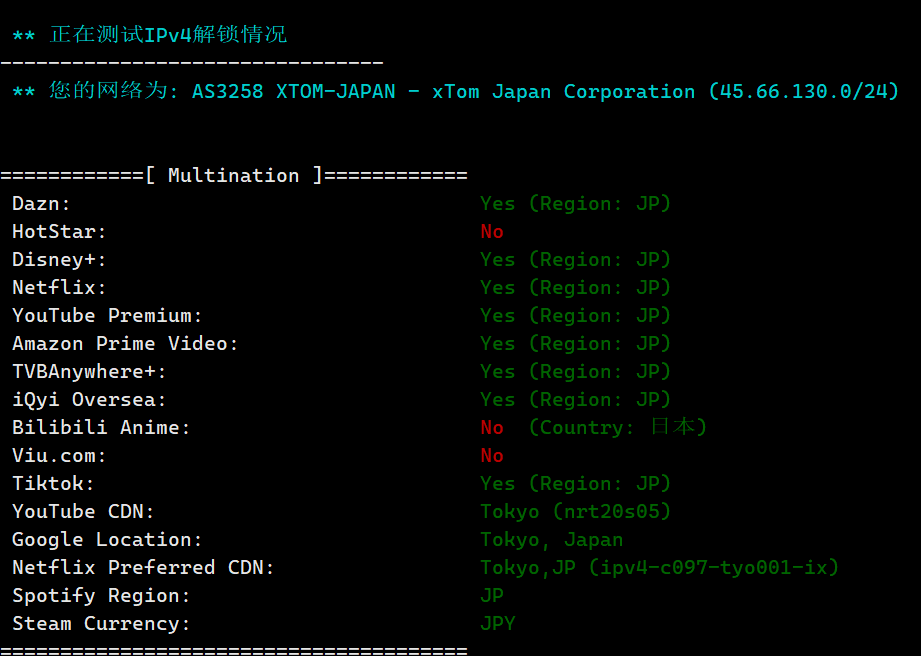921x656 pixels.
Task: Click the Steam Currency JPY value
Action: click(x=498, y=624)
